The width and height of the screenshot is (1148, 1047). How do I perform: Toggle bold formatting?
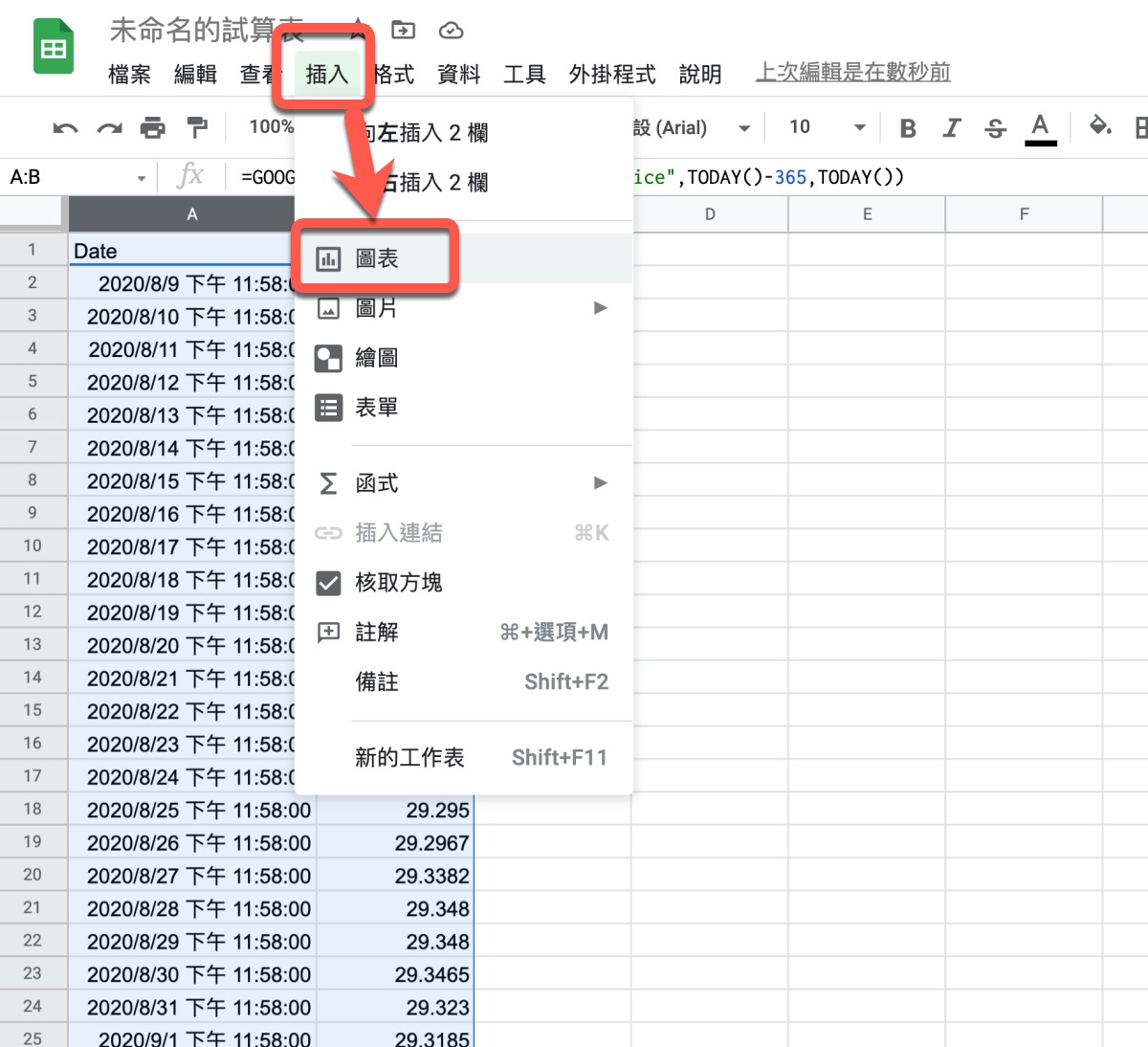tap(908, 127)
